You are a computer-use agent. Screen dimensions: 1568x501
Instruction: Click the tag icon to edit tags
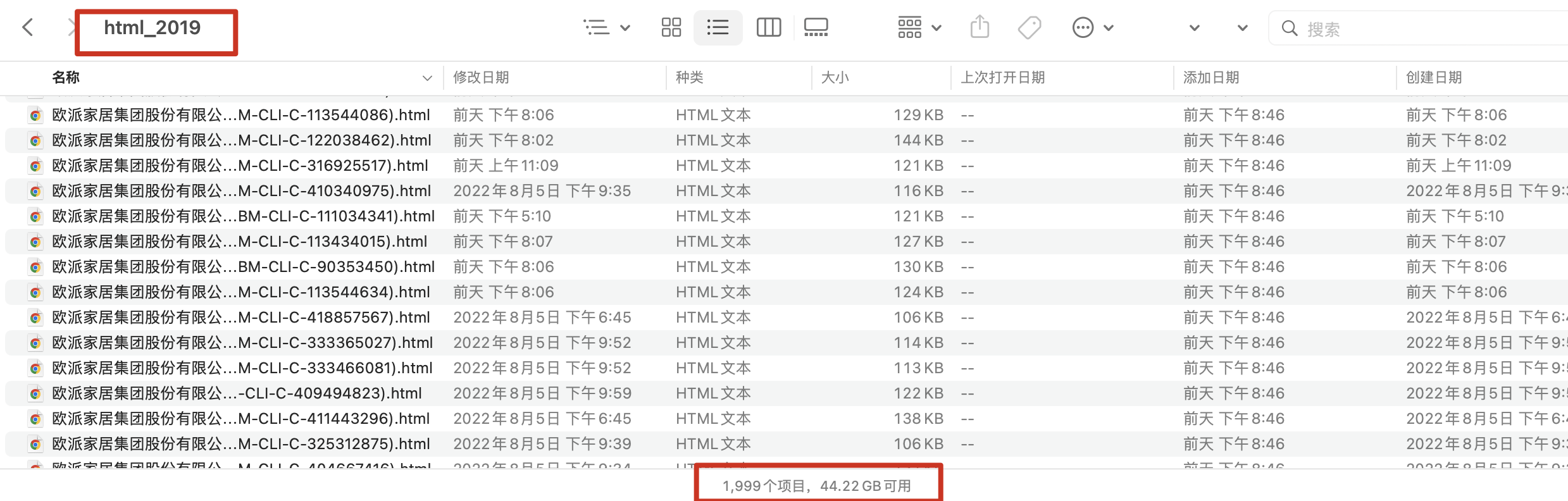[1030, 28]
